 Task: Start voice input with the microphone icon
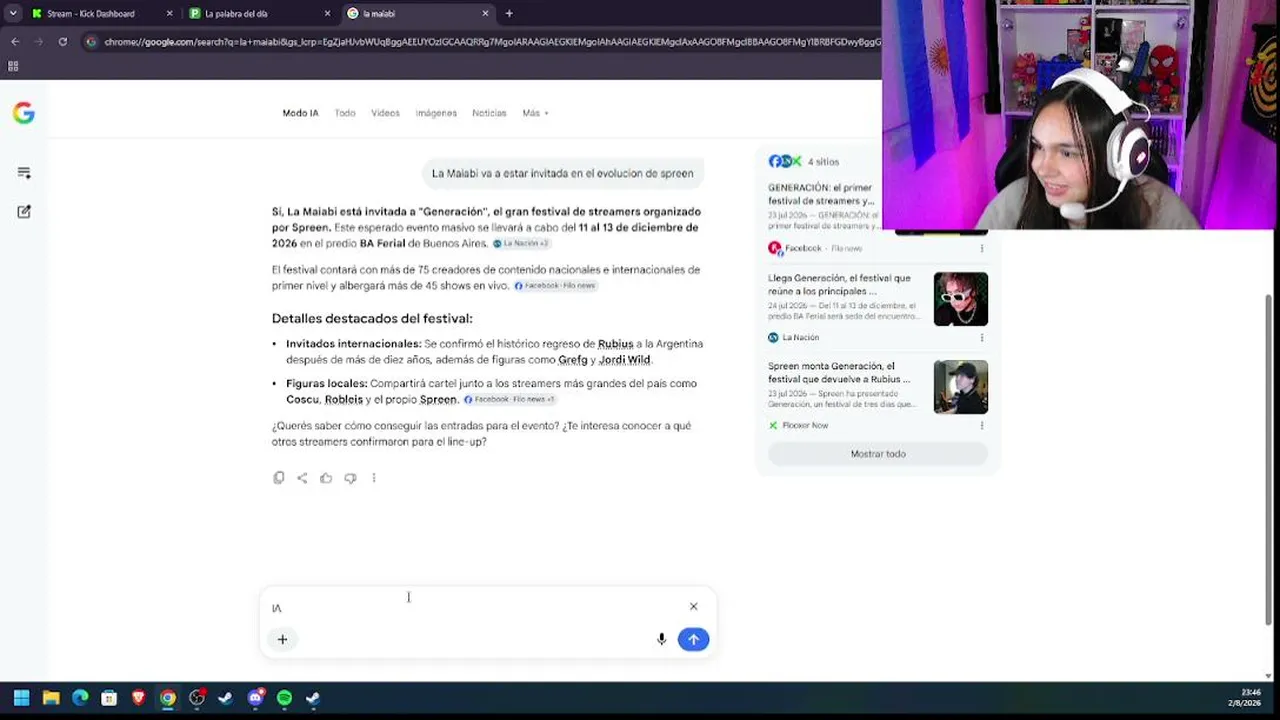[661, 639]
